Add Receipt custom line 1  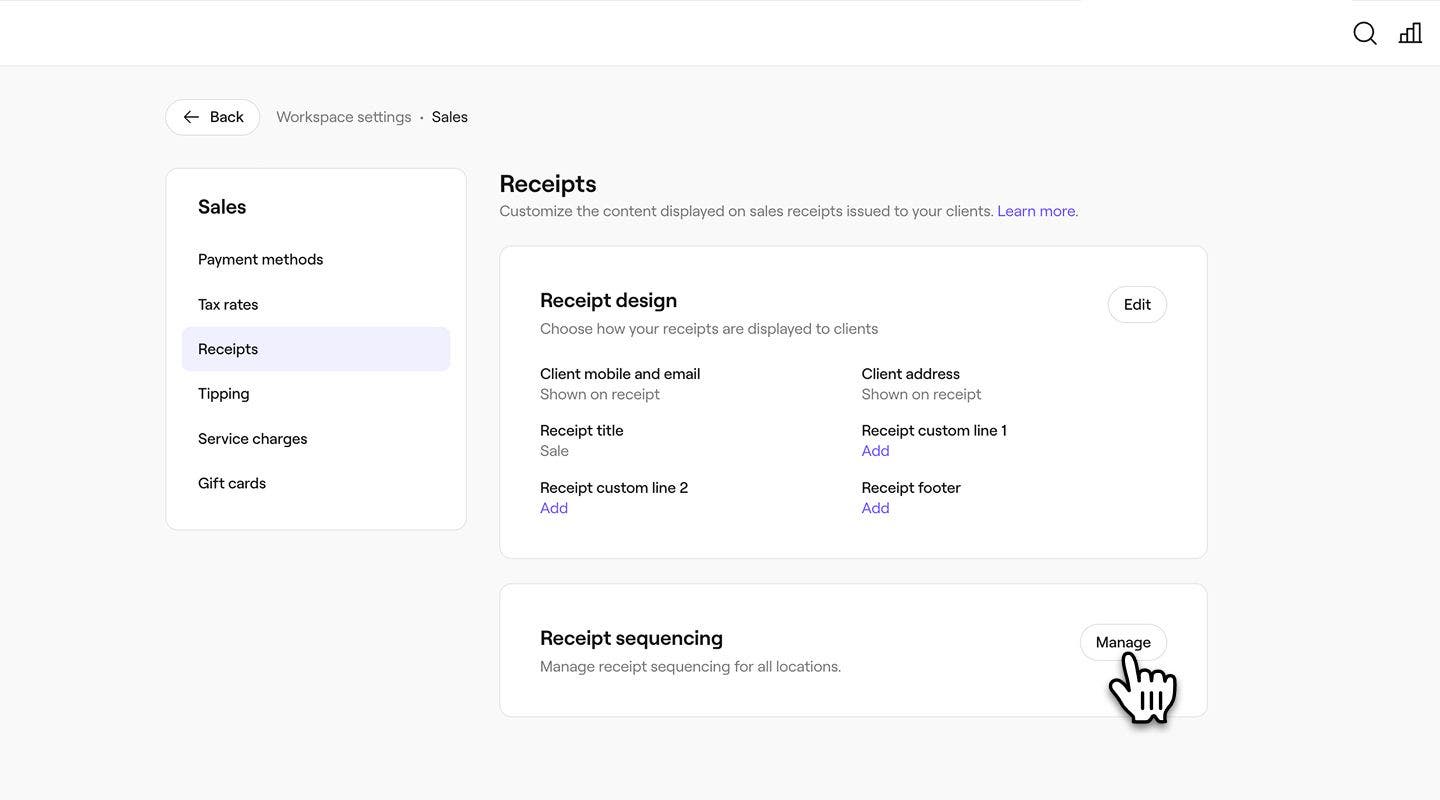(x=875, y=451)
